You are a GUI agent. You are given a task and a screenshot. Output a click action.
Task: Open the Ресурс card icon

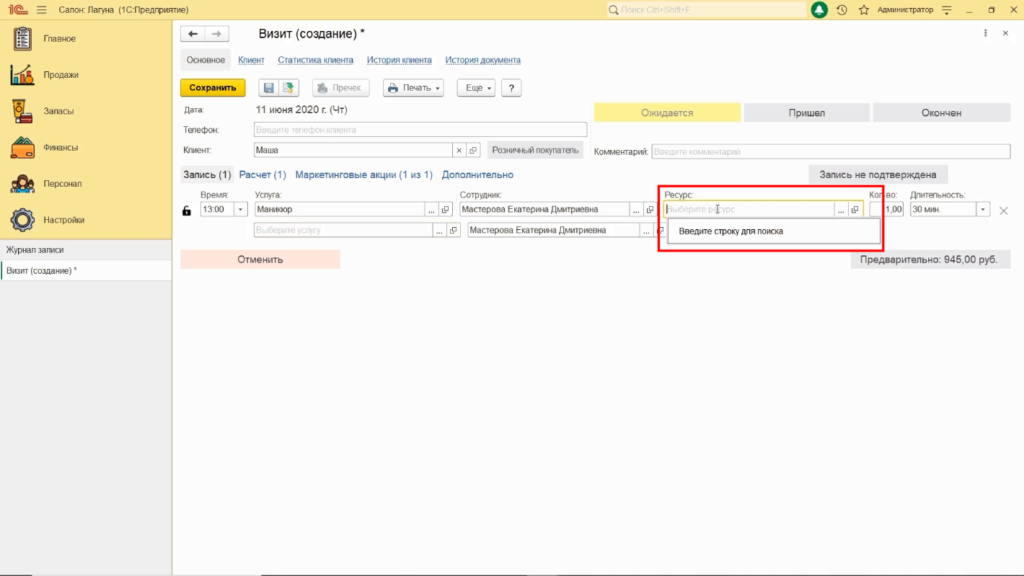click(855, 210)
